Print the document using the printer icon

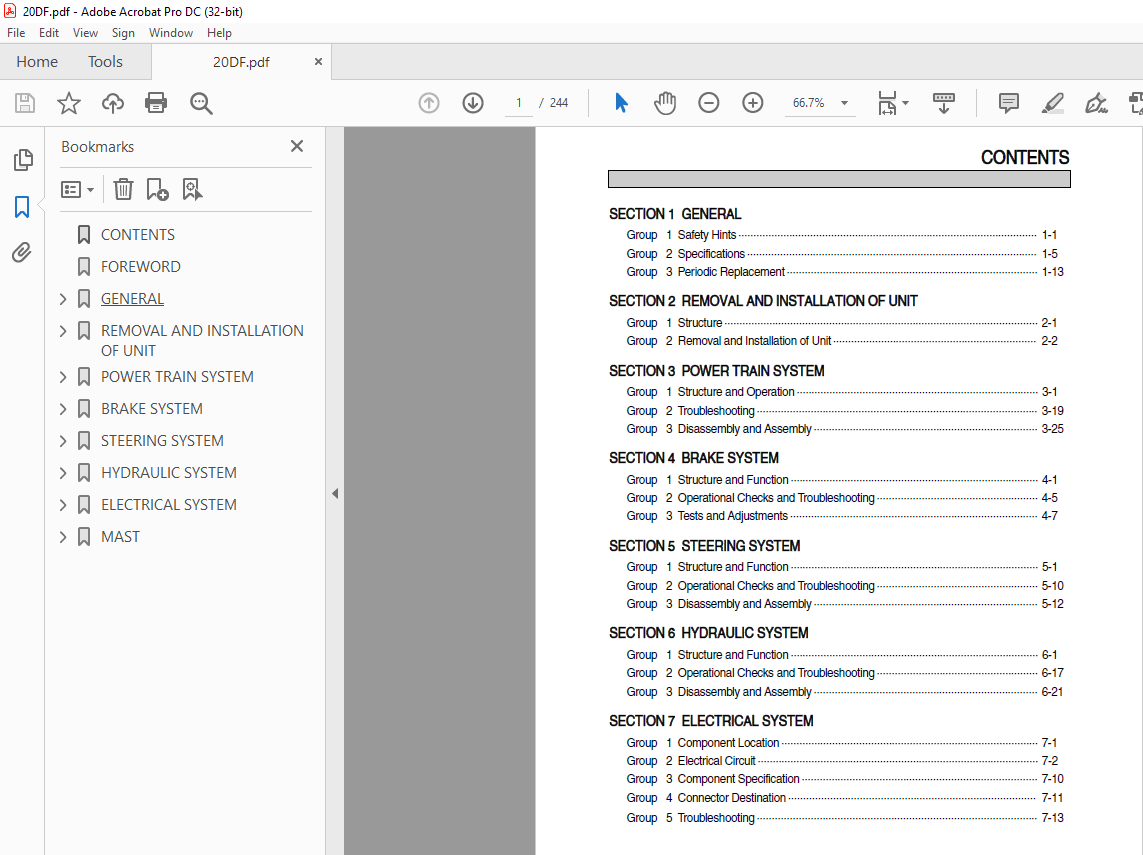tap(156, 103)
